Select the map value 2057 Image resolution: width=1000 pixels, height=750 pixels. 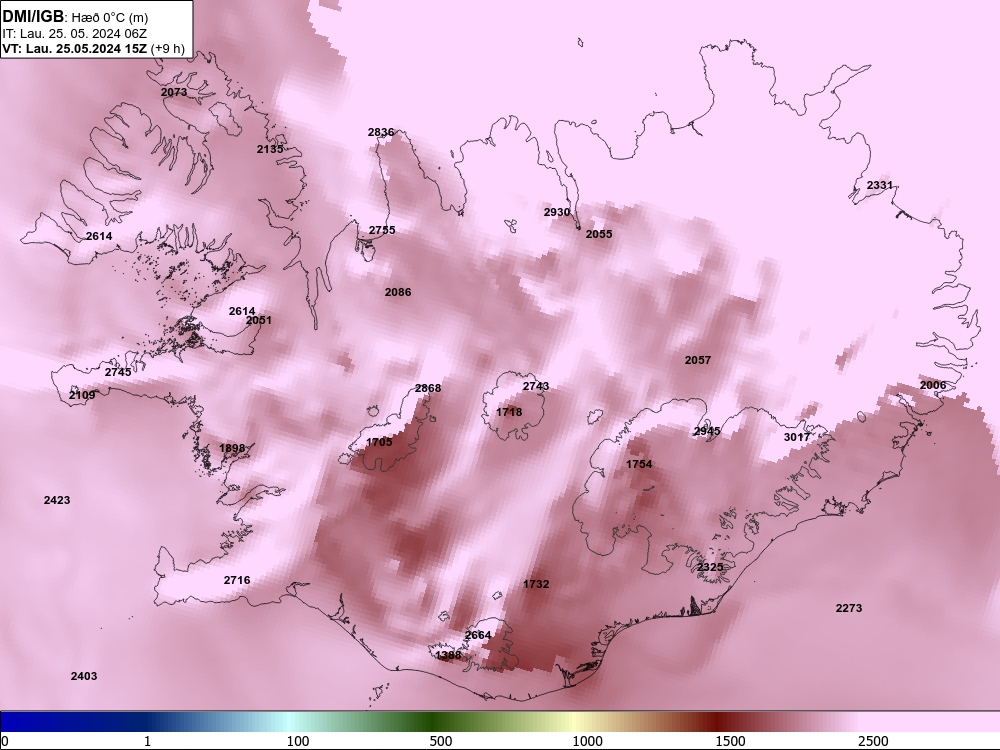click(698, 360)
